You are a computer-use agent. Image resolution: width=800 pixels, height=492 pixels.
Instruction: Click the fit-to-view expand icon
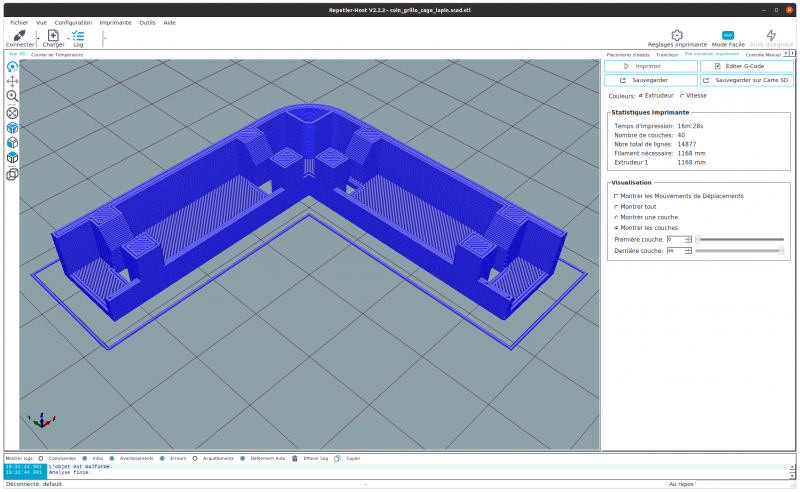[12, 113]
